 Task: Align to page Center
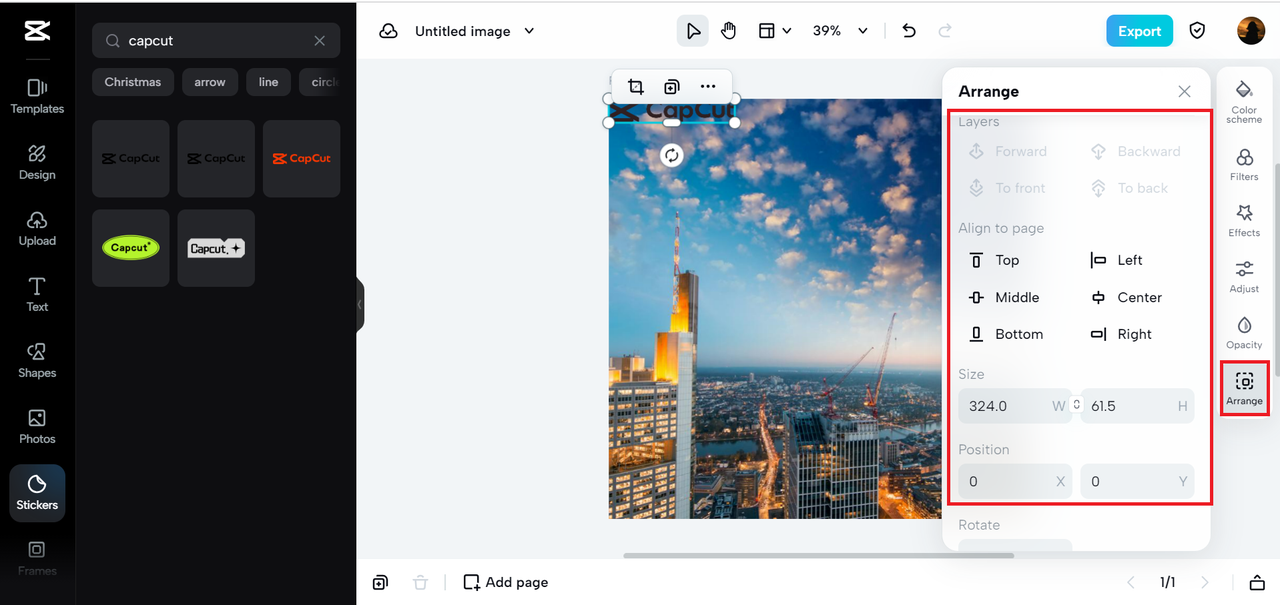click(x=1126, y=298)
